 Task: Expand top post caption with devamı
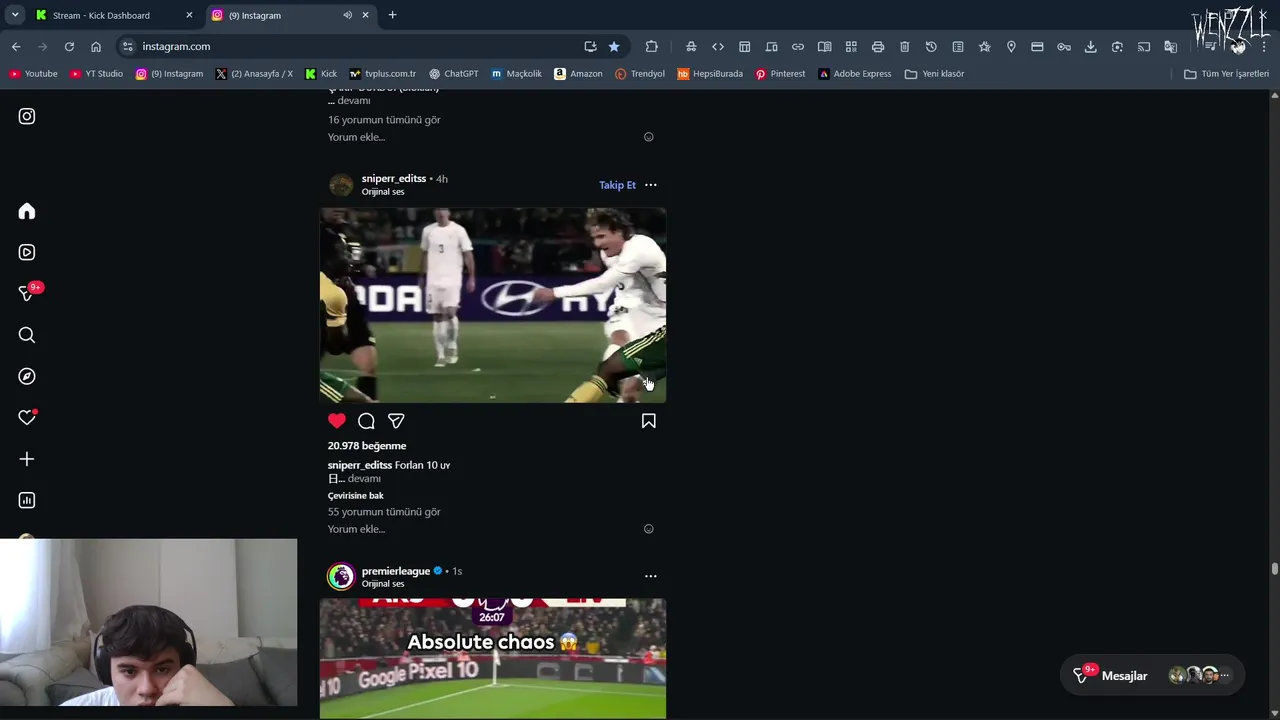(354, 101)
